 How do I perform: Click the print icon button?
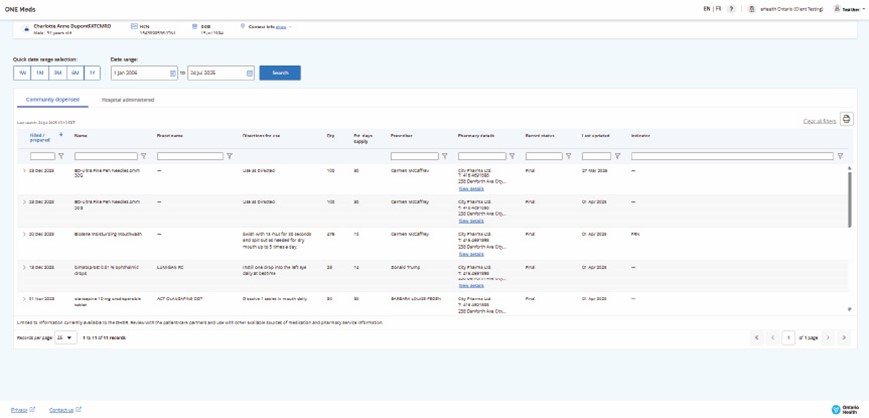pos(846,119)
